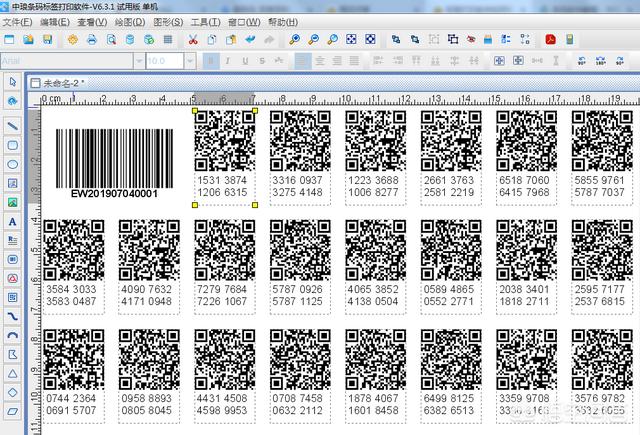Cut selection with scissors icon

193,40
